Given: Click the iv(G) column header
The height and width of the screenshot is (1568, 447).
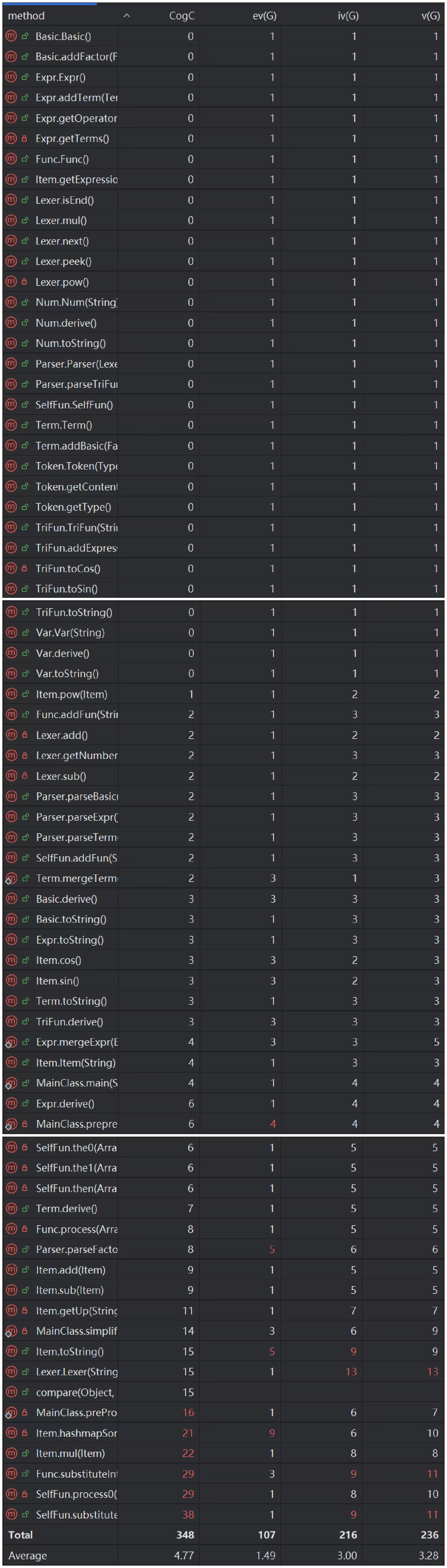Looking at the screenshot, I should [347, 16].
